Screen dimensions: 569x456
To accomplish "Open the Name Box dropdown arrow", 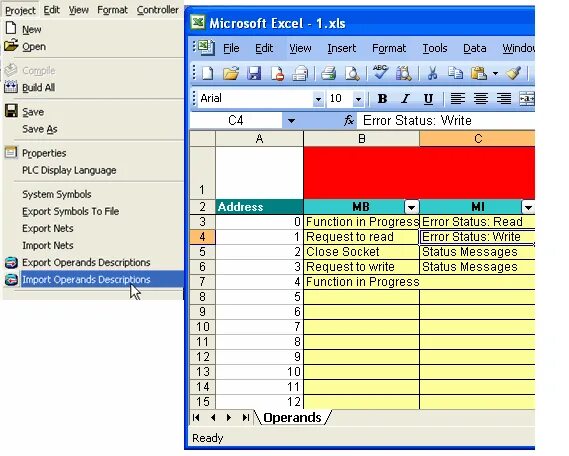I will [291, 121].
